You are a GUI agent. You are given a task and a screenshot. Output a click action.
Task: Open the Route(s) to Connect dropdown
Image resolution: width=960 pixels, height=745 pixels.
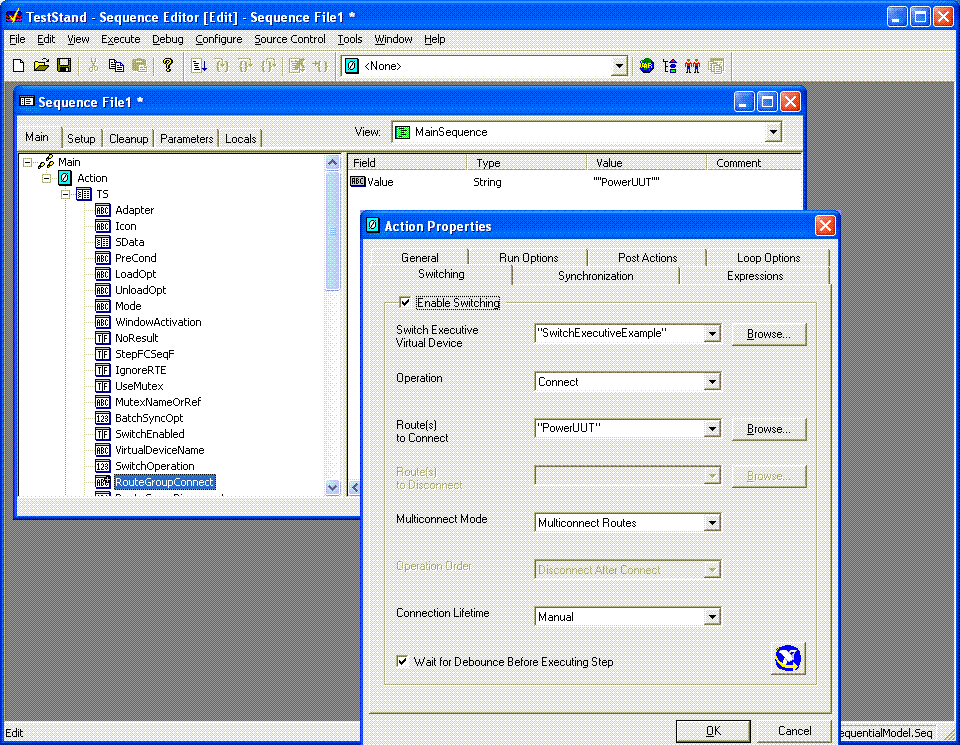click(x=711, y=429)
